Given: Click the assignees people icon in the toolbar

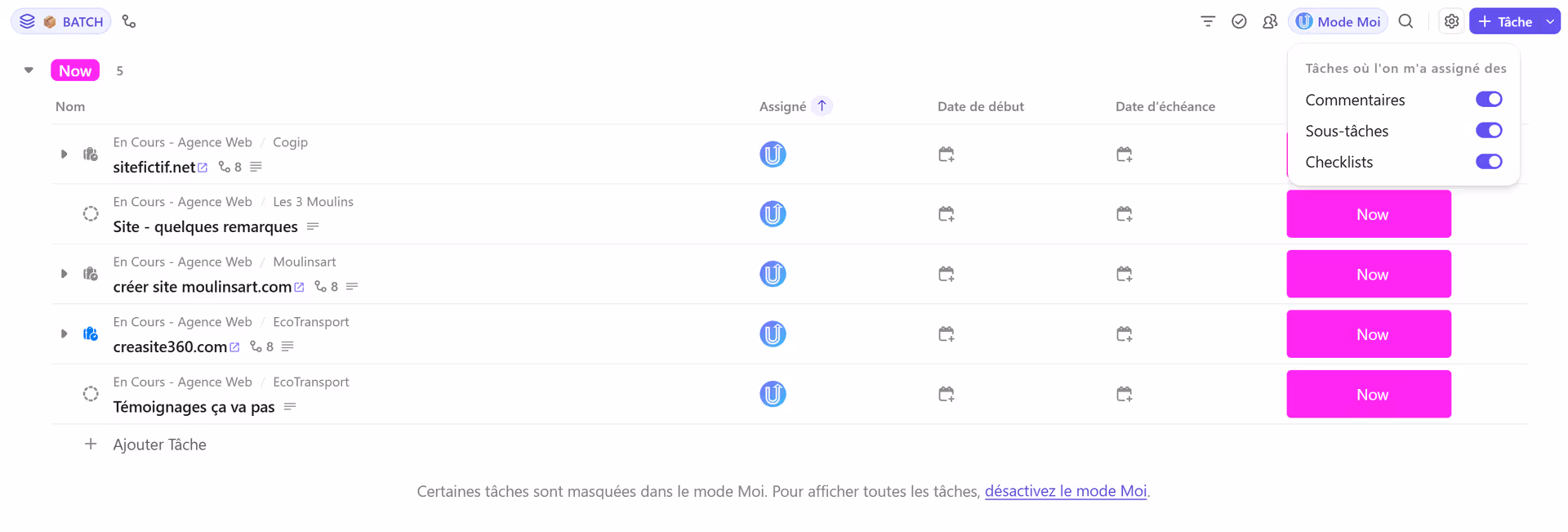Looking at the screenshot, I should coord(1270,21).
